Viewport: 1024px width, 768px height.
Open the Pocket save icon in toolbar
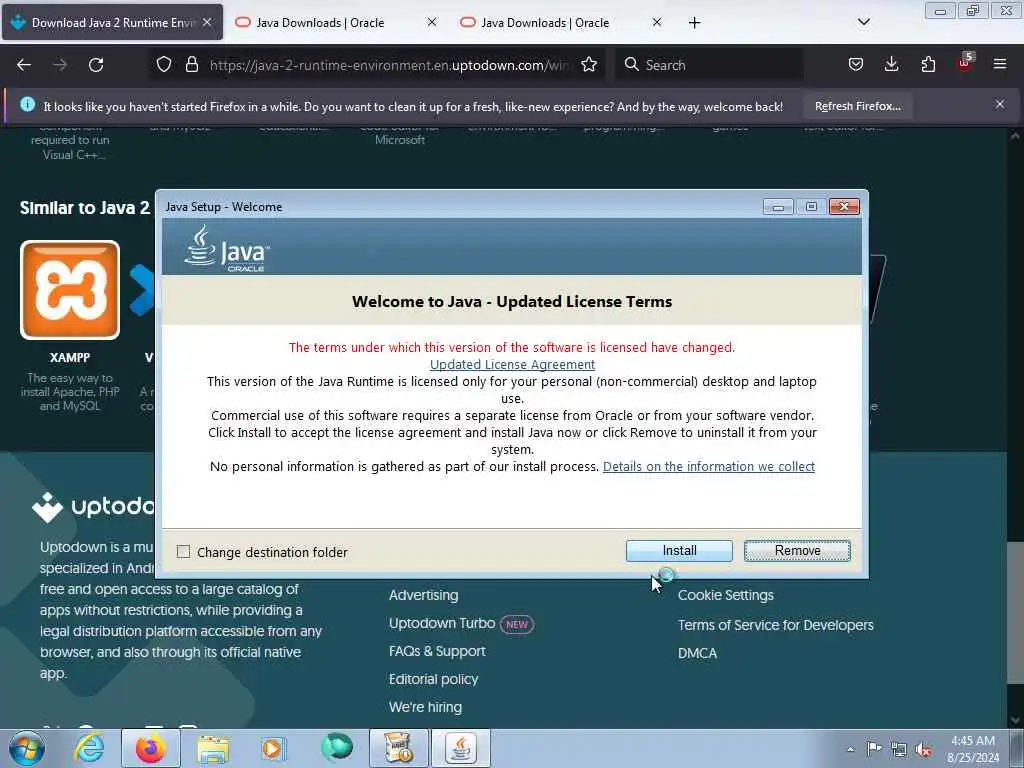click(x=856, y=65)
